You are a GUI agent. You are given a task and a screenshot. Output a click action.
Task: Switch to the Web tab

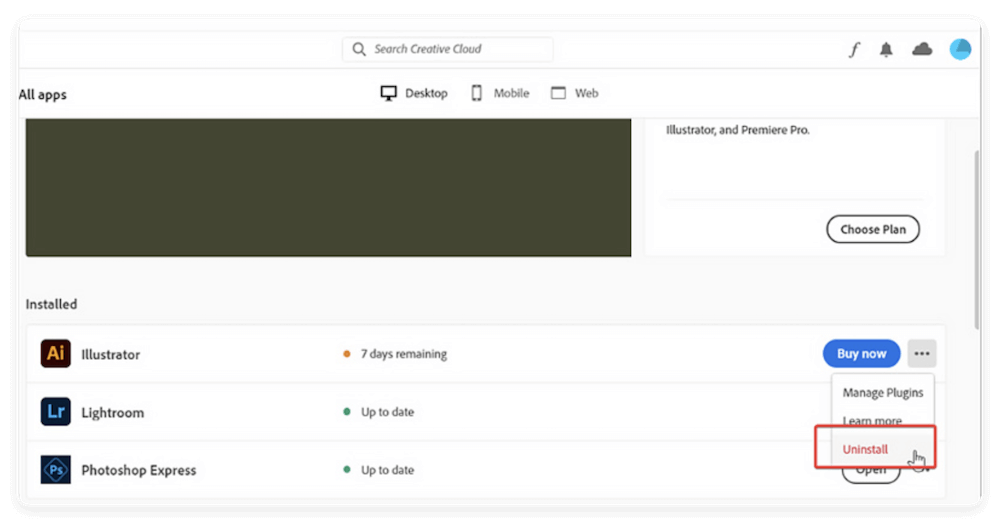574,93
